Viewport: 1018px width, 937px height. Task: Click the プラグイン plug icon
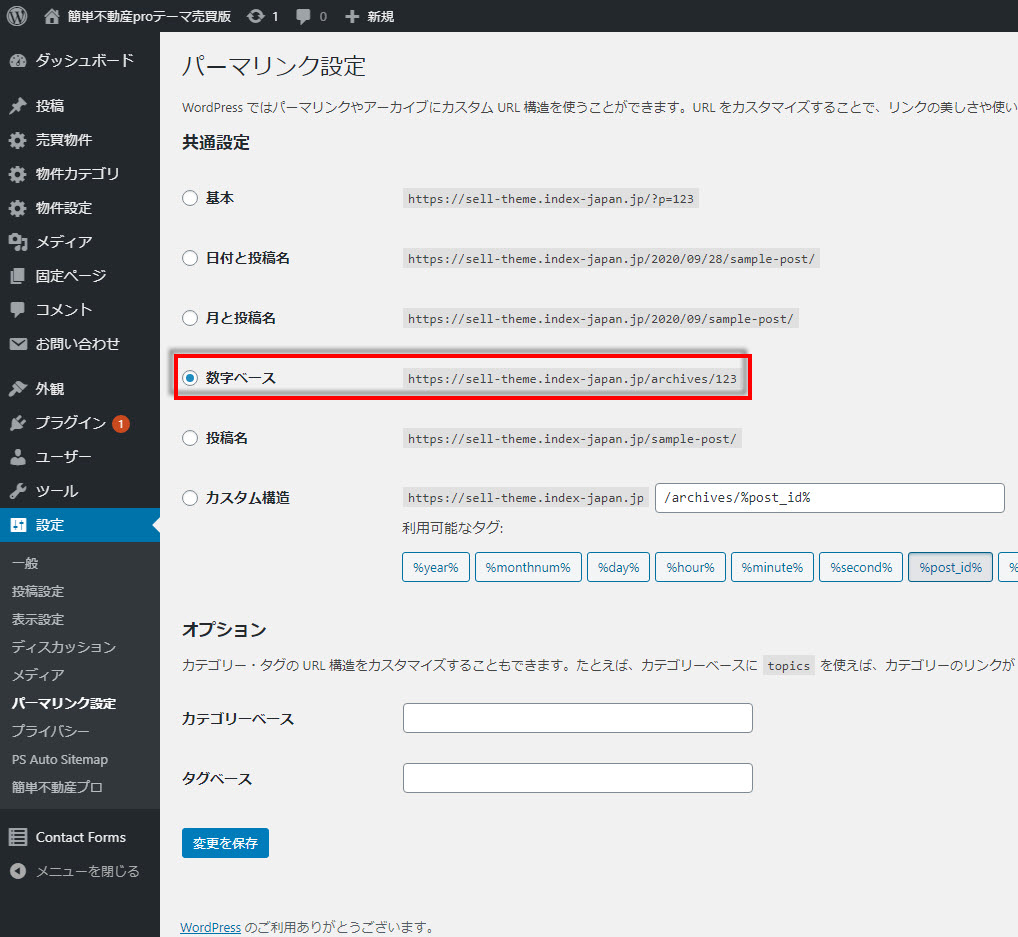pos(17,423)
